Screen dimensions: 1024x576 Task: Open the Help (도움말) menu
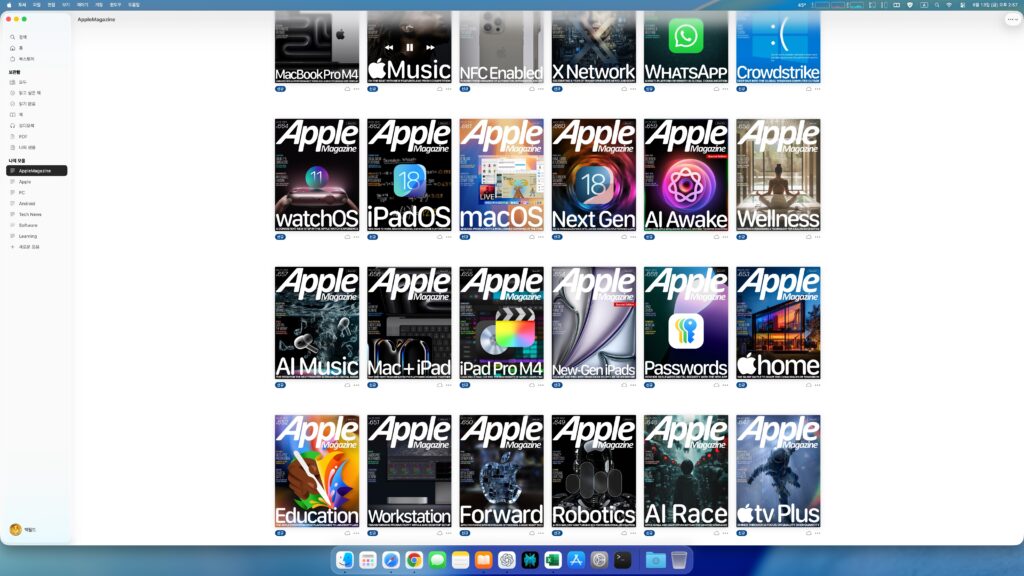pyautogui.click(x=134, y=5)
